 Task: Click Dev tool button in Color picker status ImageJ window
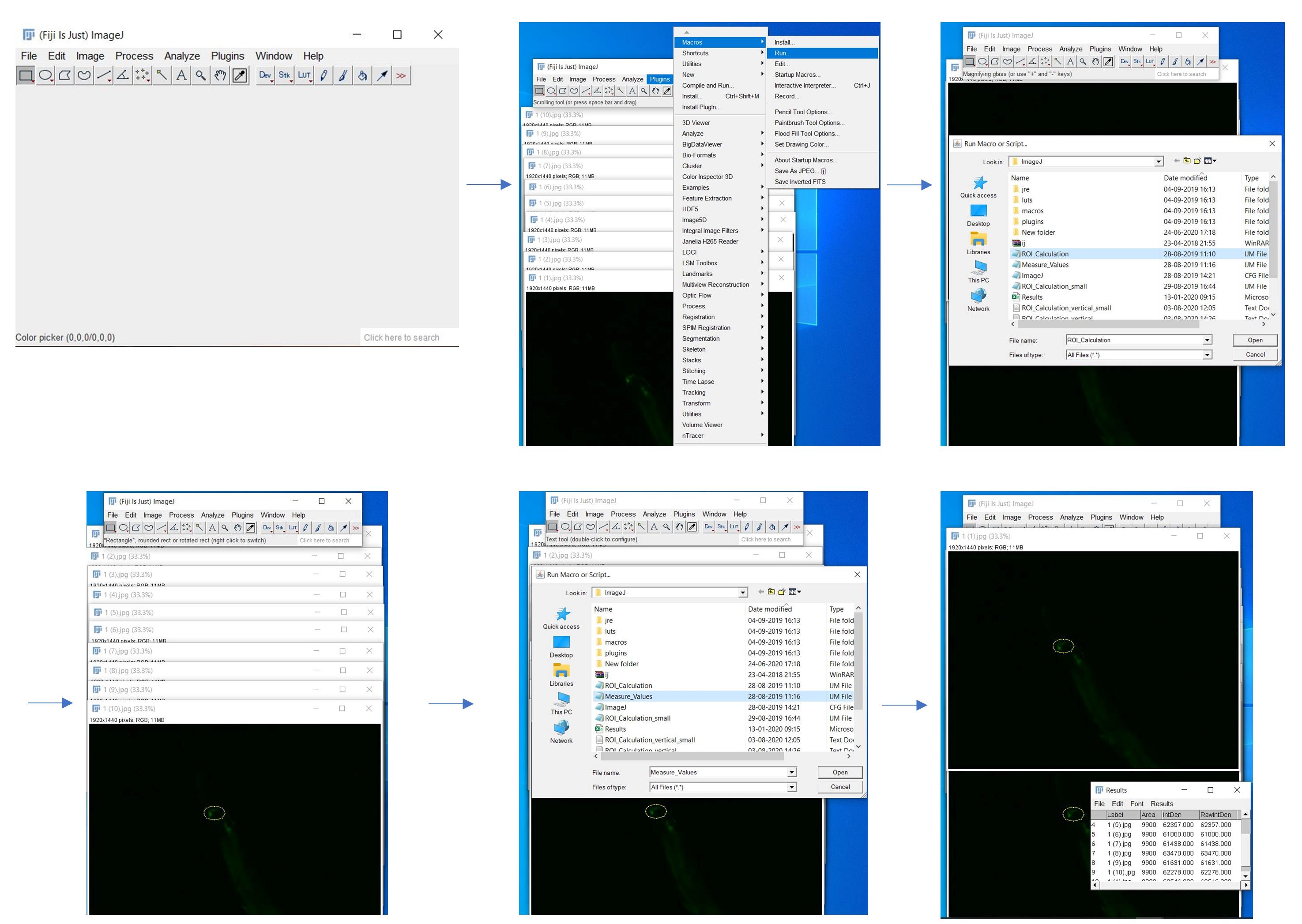(x=265, y=75)
